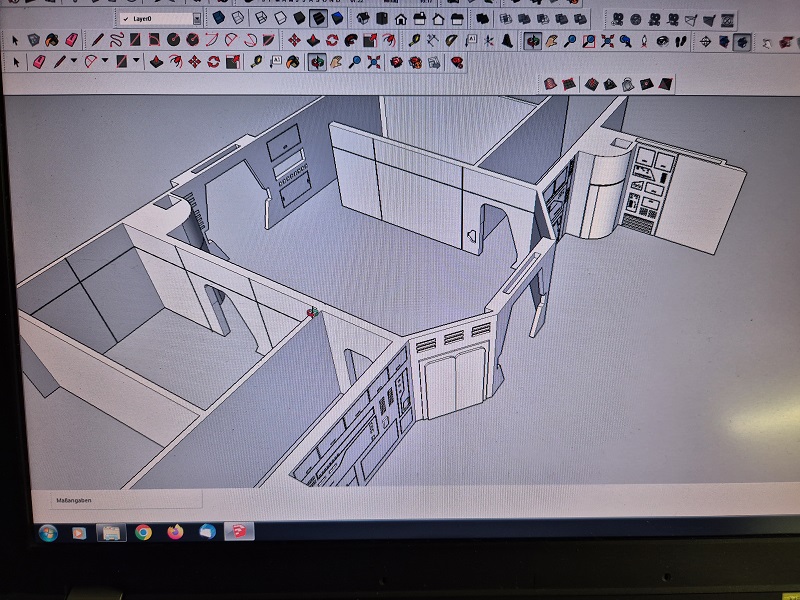800x600 pixels.
Task: Expand the Rectangle tool dropdown arrow
Action: pos(135,62)
